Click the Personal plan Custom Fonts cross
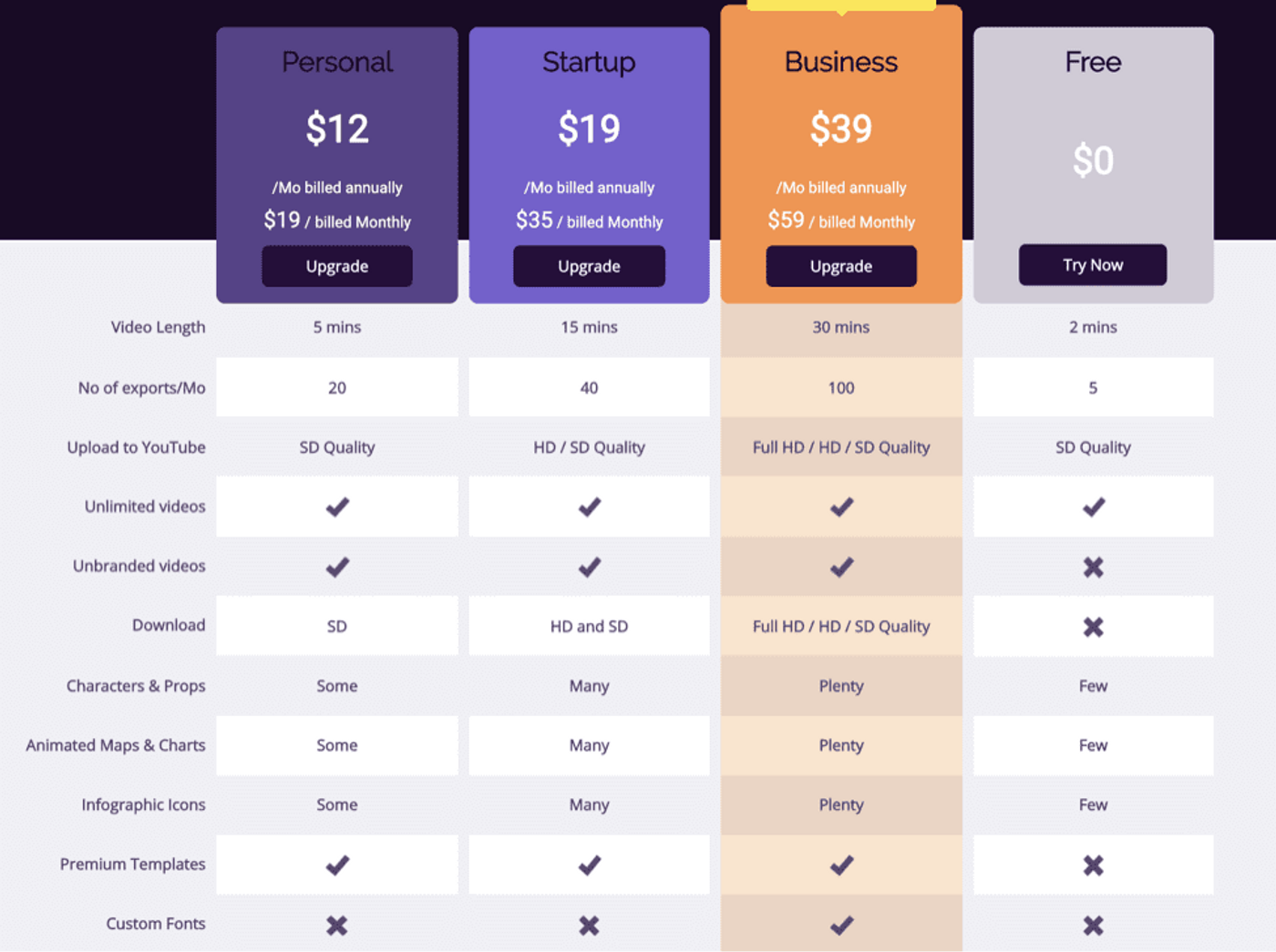The height and width of the screenshot is (952, 1276). click(x=337, y=926)
